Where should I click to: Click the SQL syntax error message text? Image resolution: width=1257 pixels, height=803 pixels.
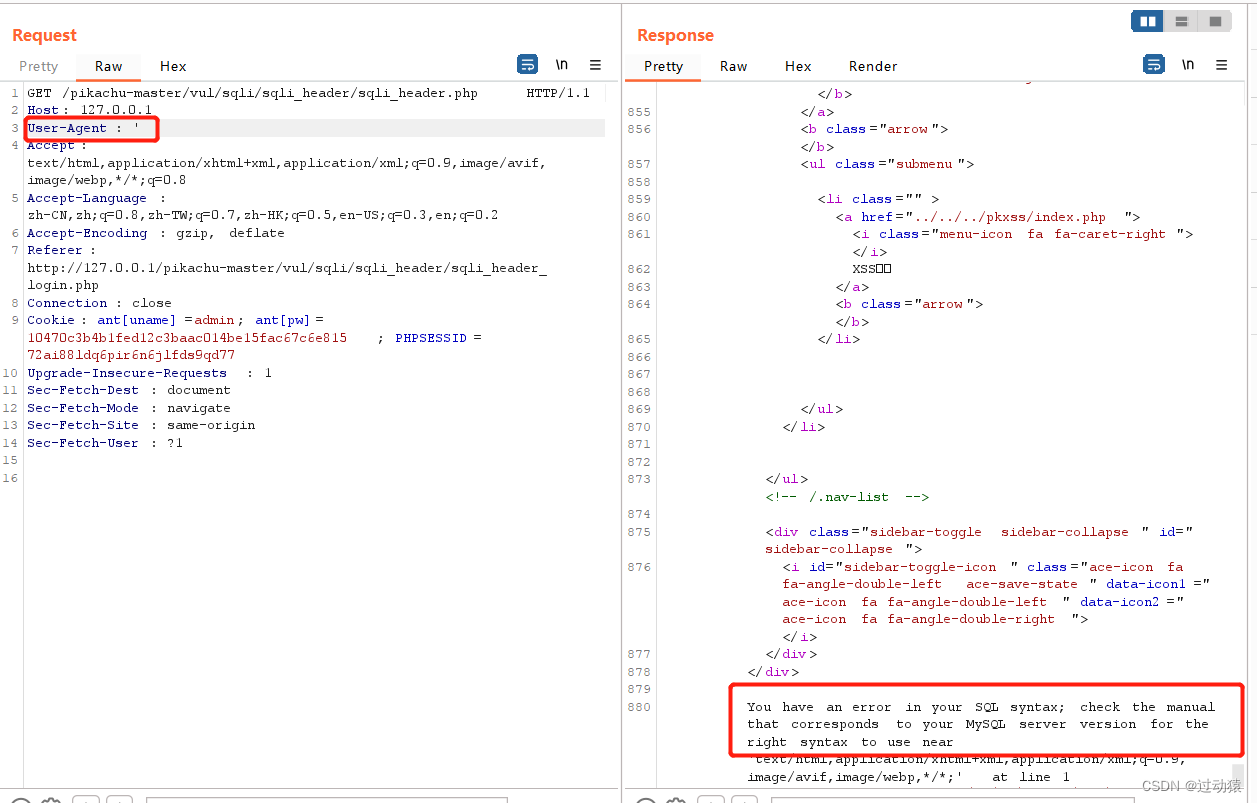click(x=982, y=724)
